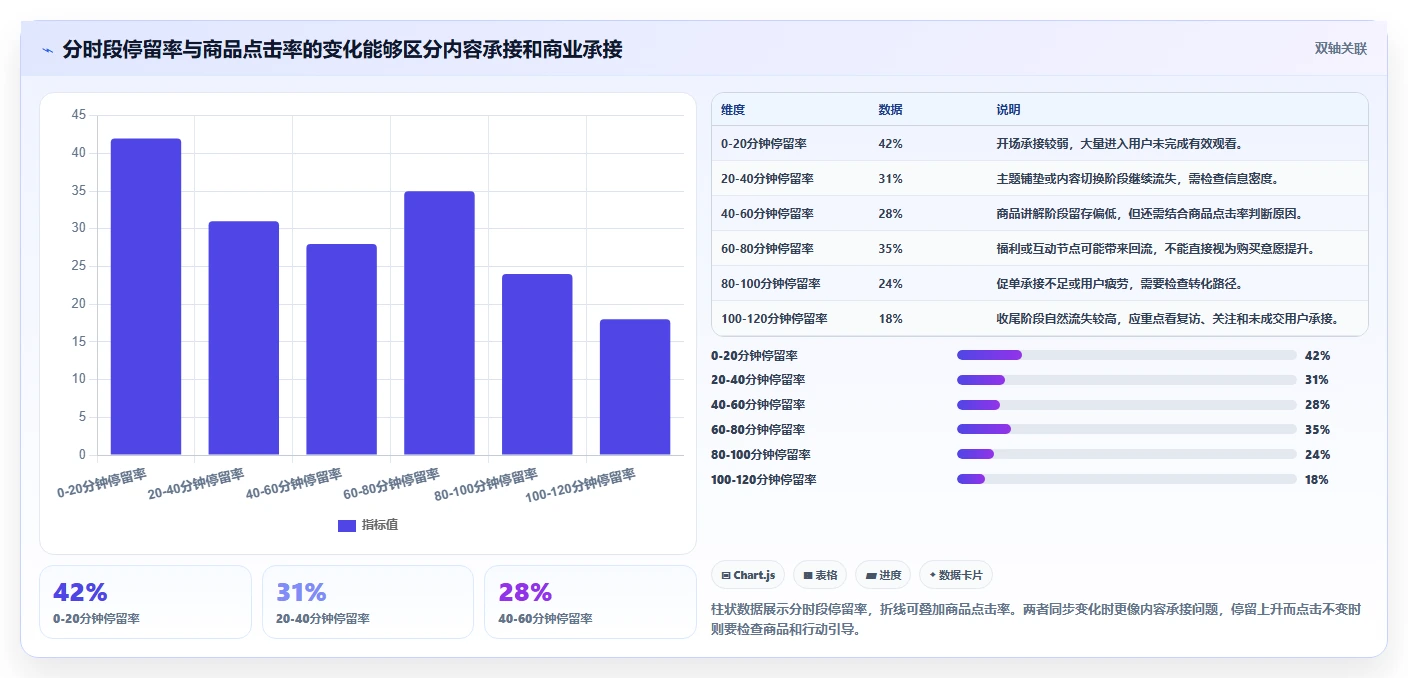Open the 42% data card

click(x=145, y=602)
